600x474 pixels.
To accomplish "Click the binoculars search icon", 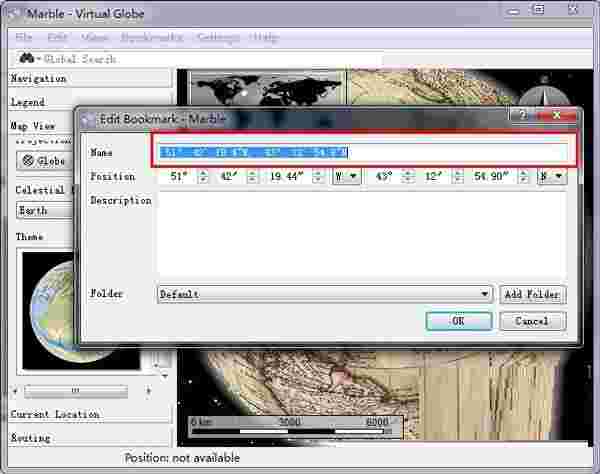I will pyautogui.click(x=26, y=59).
